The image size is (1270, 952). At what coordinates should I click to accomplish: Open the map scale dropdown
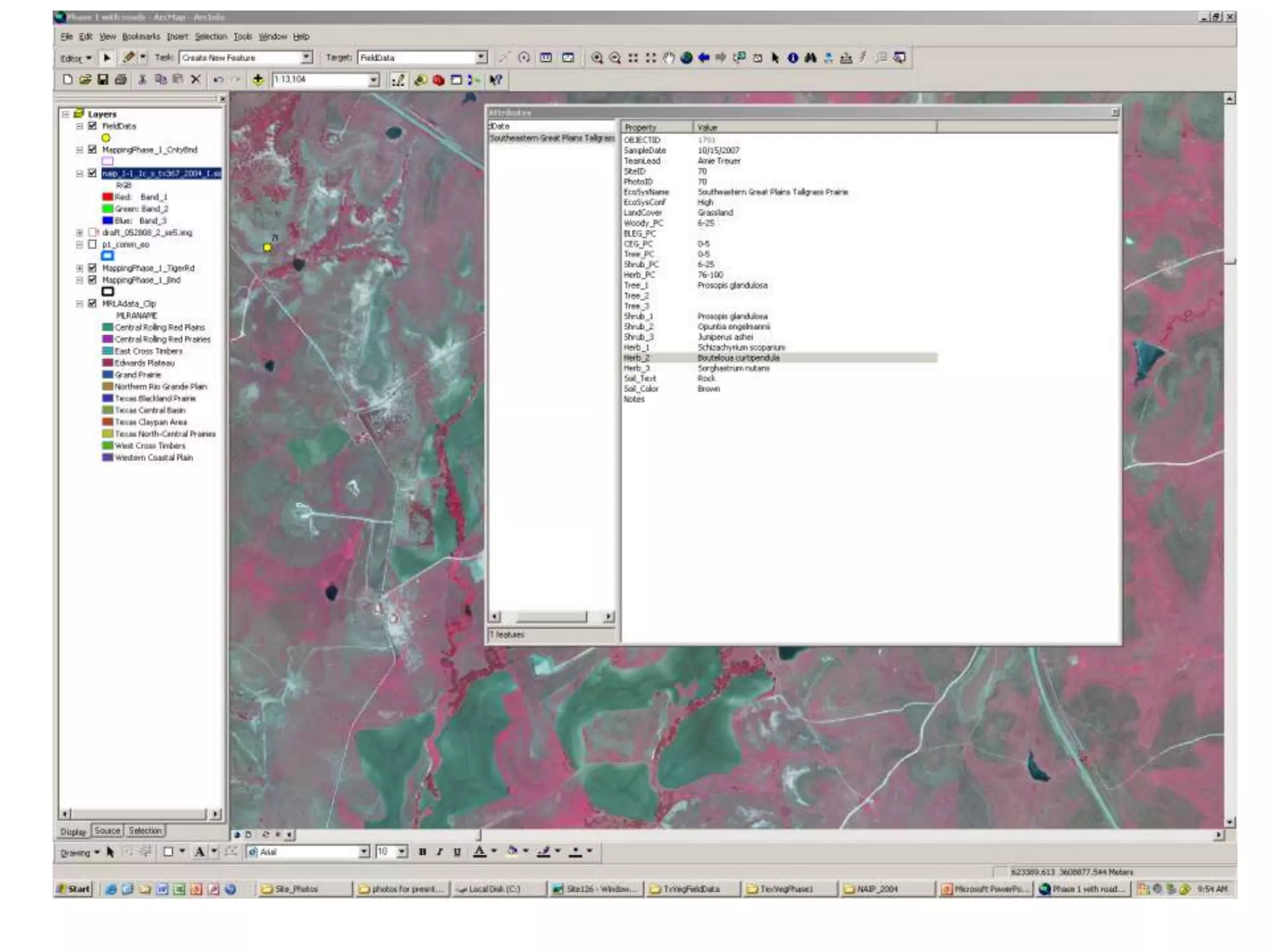(x=373, y=79)
